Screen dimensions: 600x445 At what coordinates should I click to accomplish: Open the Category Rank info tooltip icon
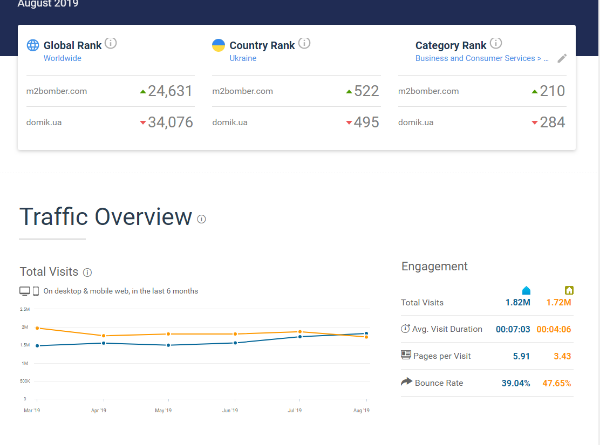[x=496, y=43]
